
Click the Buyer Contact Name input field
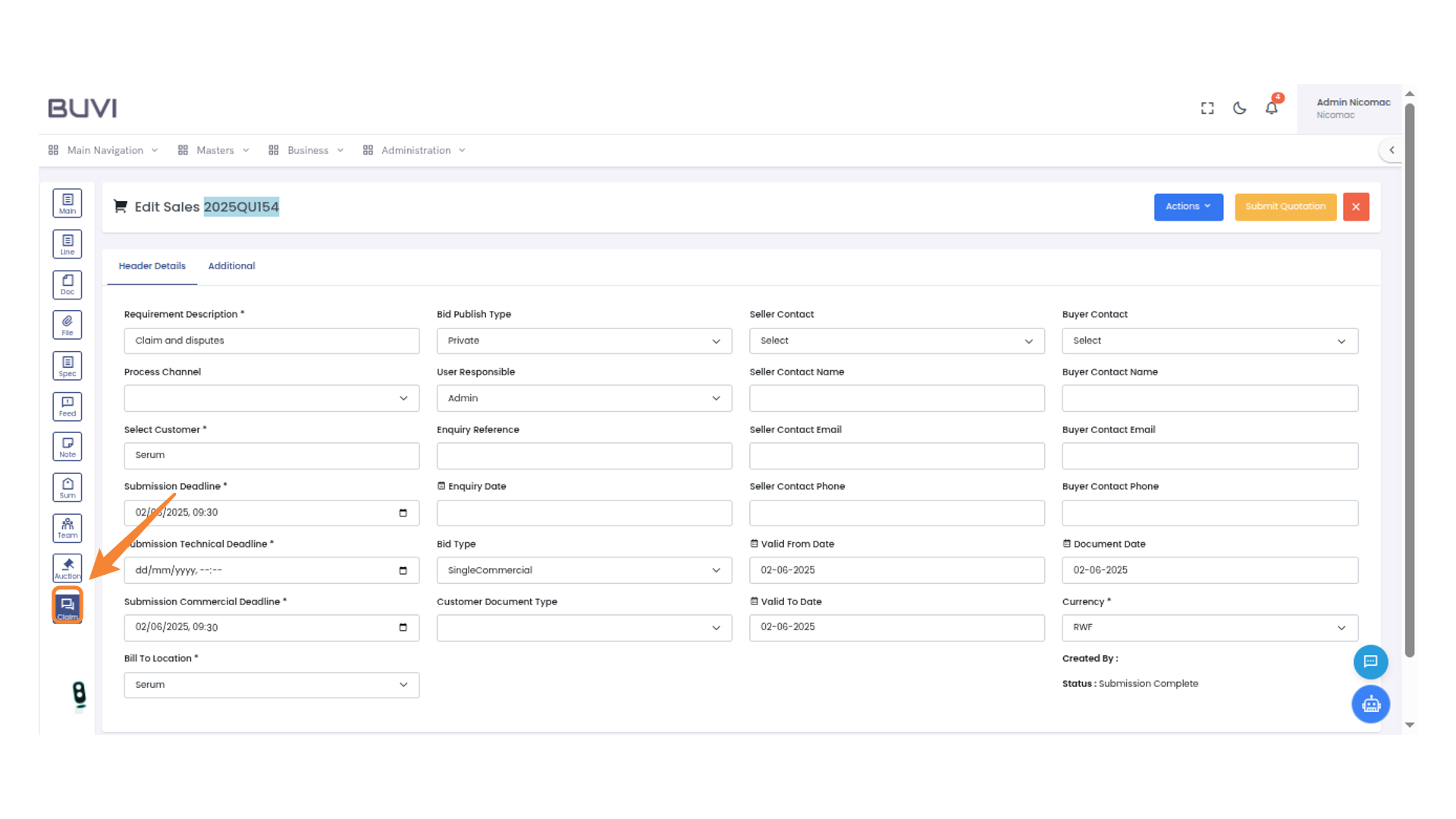pyautogui.click(x=1209, y=398)
